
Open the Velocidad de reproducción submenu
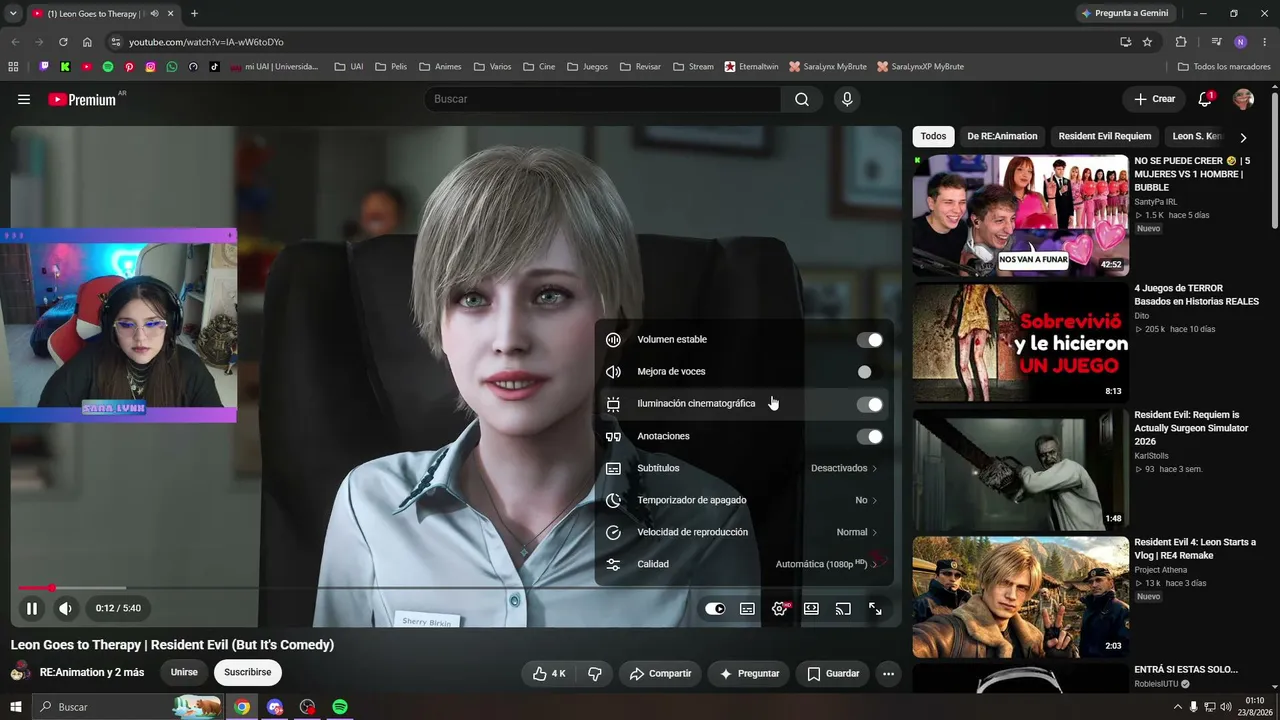tap(744, 532)
